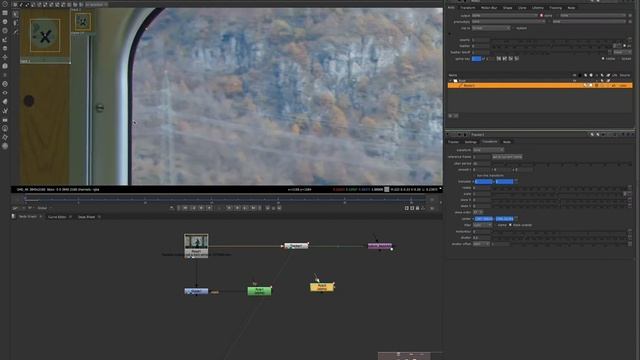Toggle the replace checkbox in Roto panel
This screenshot has width=640, height=360.
pyautogui.click(x=513, y=28)
